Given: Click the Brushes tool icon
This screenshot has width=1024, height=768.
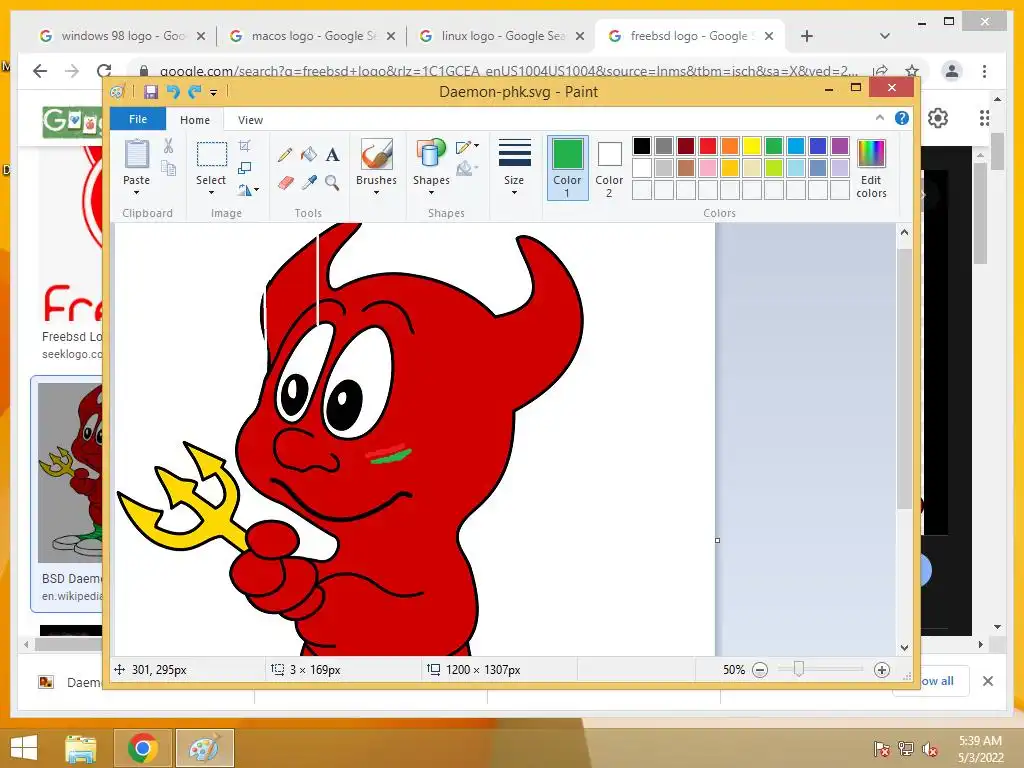Looking at the screenshot, I should 376,154.
